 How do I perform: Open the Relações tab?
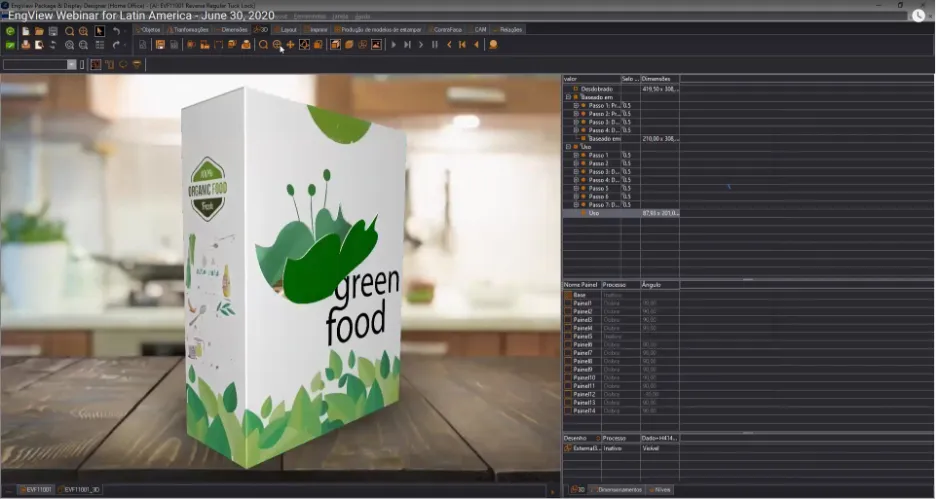coord(509,29)
